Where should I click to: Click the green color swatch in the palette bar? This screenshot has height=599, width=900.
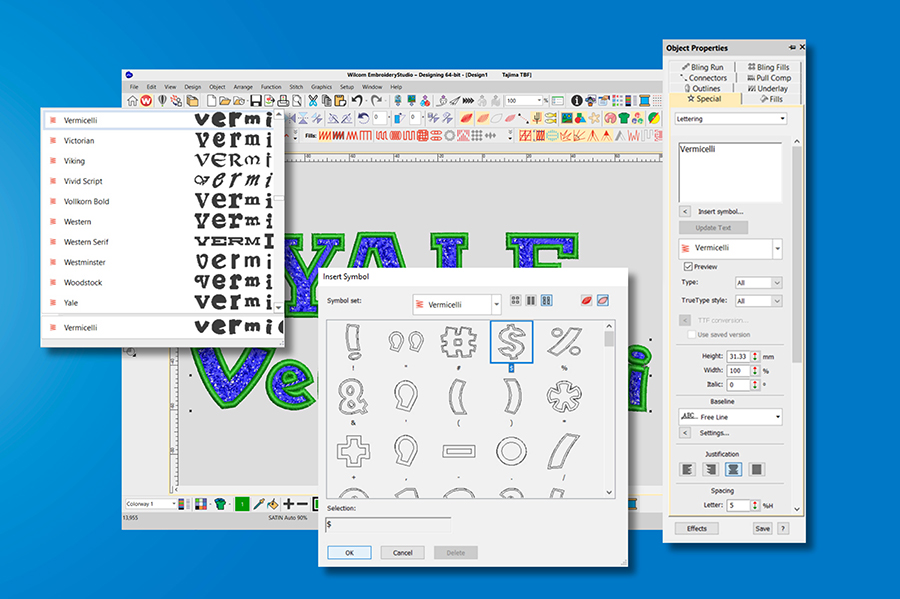(x=240, y=504)
